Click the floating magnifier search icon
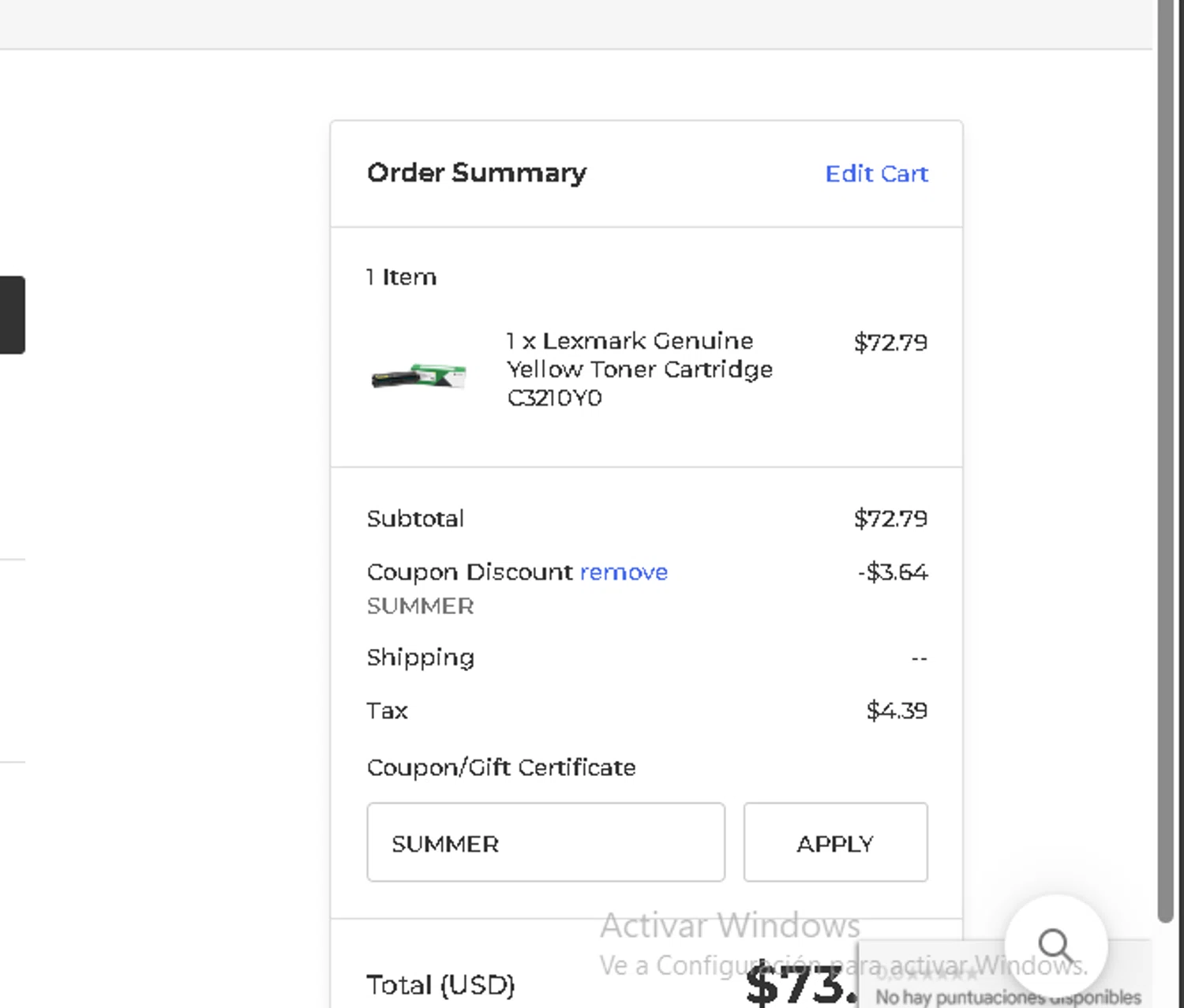Screen dimensions: 1184x1008 [1055, 944]
